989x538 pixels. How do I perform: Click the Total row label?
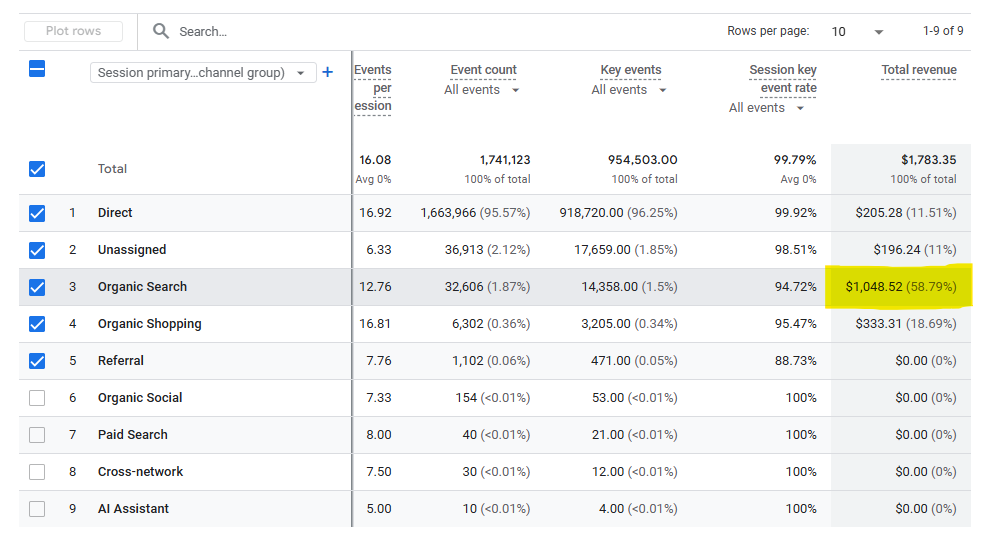[x=112, y=169]
